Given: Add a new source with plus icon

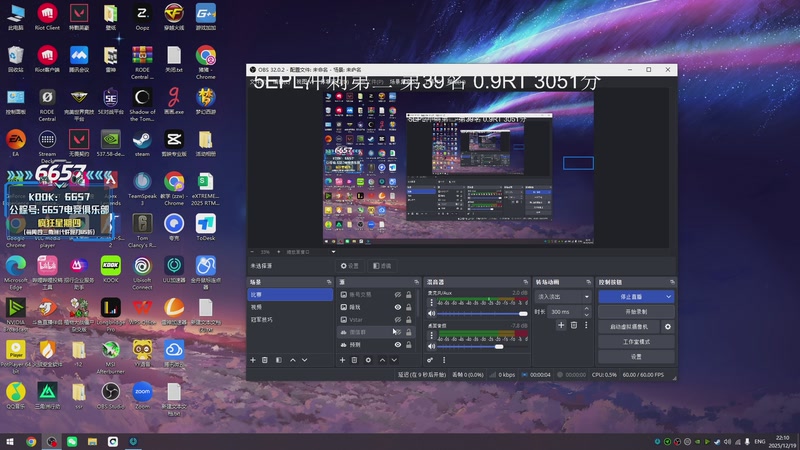Looking at the screenshot, I should (x=342, y=360).
